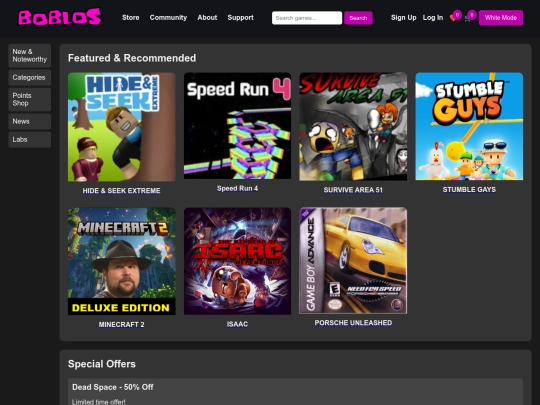Open the Support page
540x405 pixels.
point(240,18)
